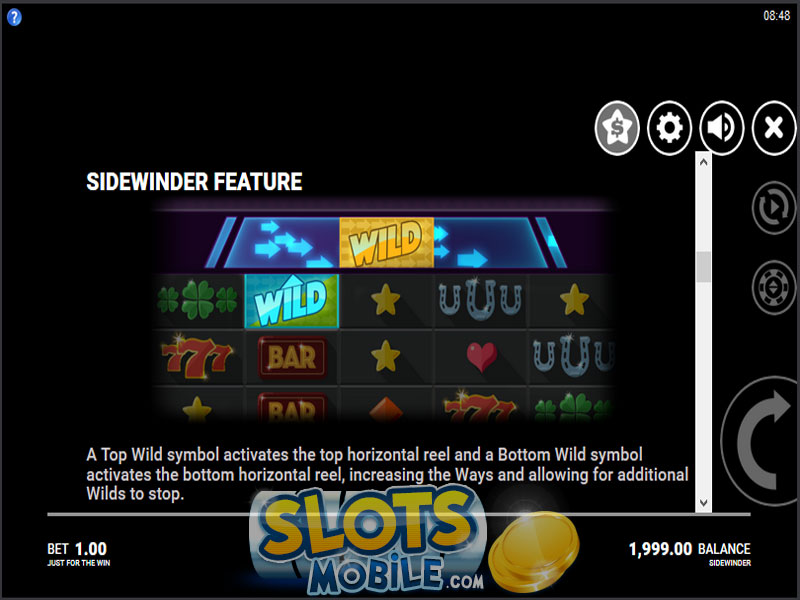Close the info panel with X button

774,128
